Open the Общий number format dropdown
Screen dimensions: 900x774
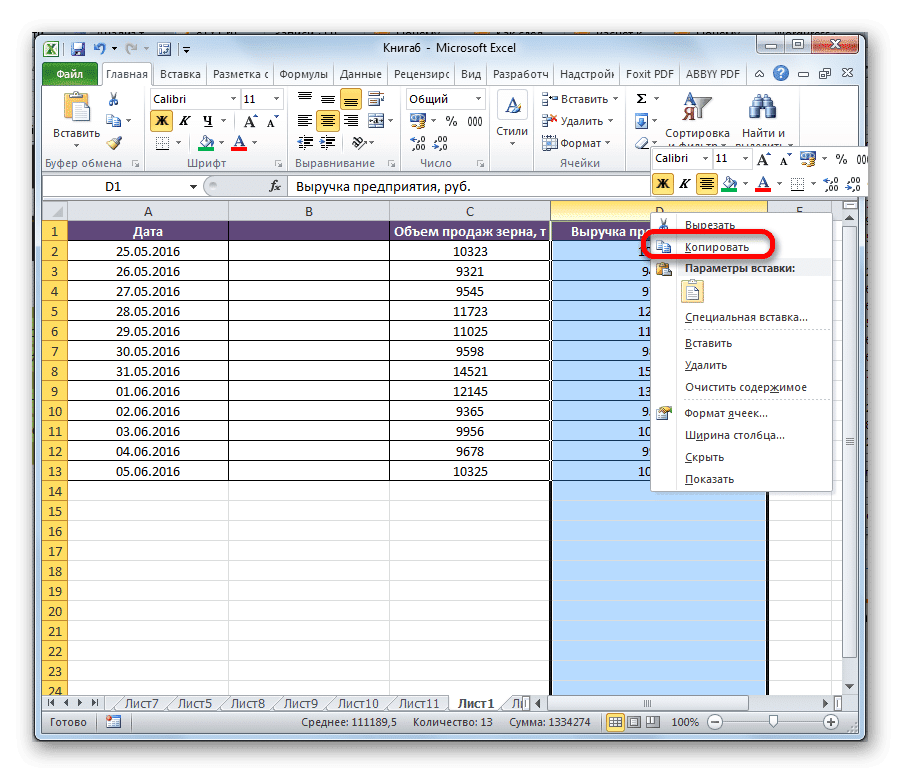478,99
